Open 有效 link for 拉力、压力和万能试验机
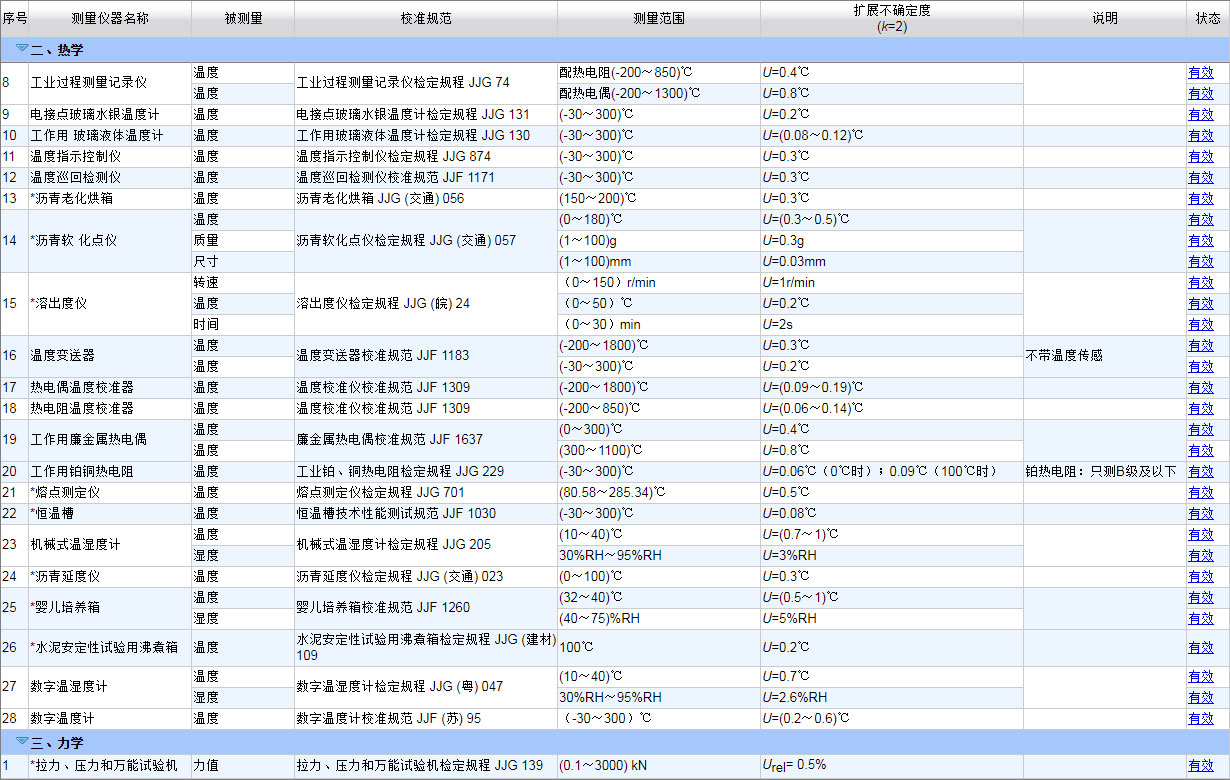1230x780 pixels. [1200, 765]
